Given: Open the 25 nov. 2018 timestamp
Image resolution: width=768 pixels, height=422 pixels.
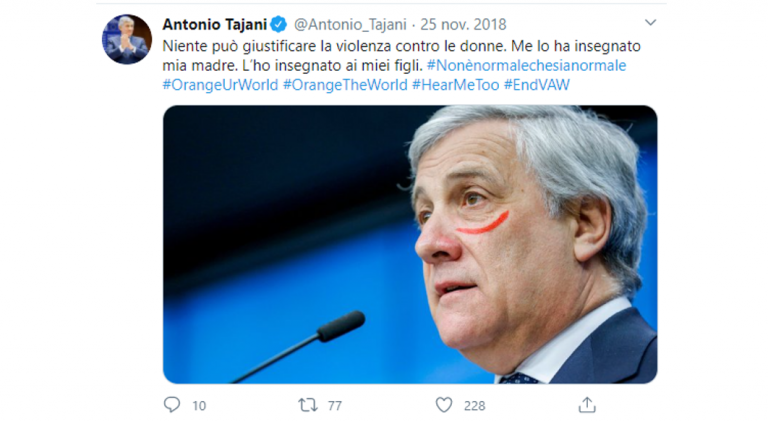Looking at the screenshot, I should 463,24.
